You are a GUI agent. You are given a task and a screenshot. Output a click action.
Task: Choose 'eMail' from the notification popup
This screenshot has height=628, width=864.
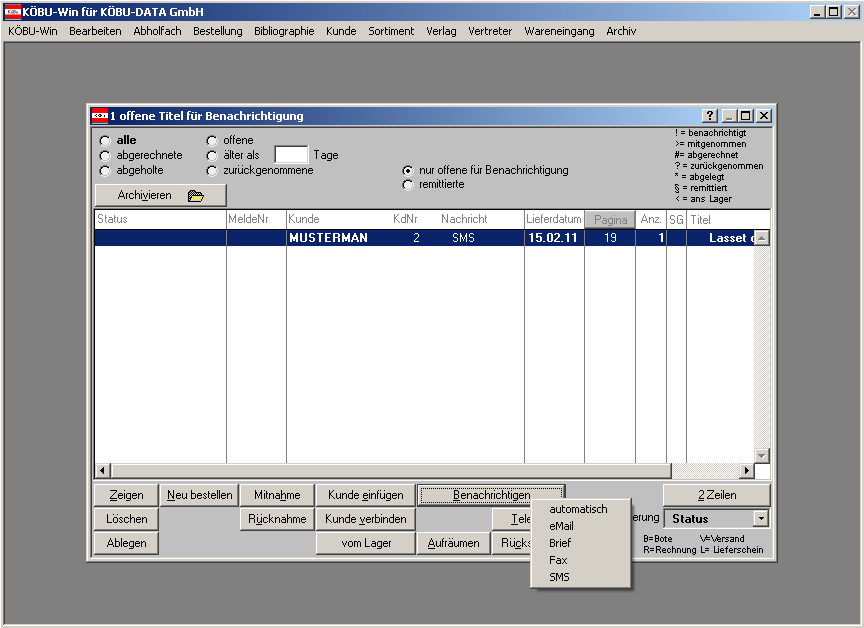[581, 526]
